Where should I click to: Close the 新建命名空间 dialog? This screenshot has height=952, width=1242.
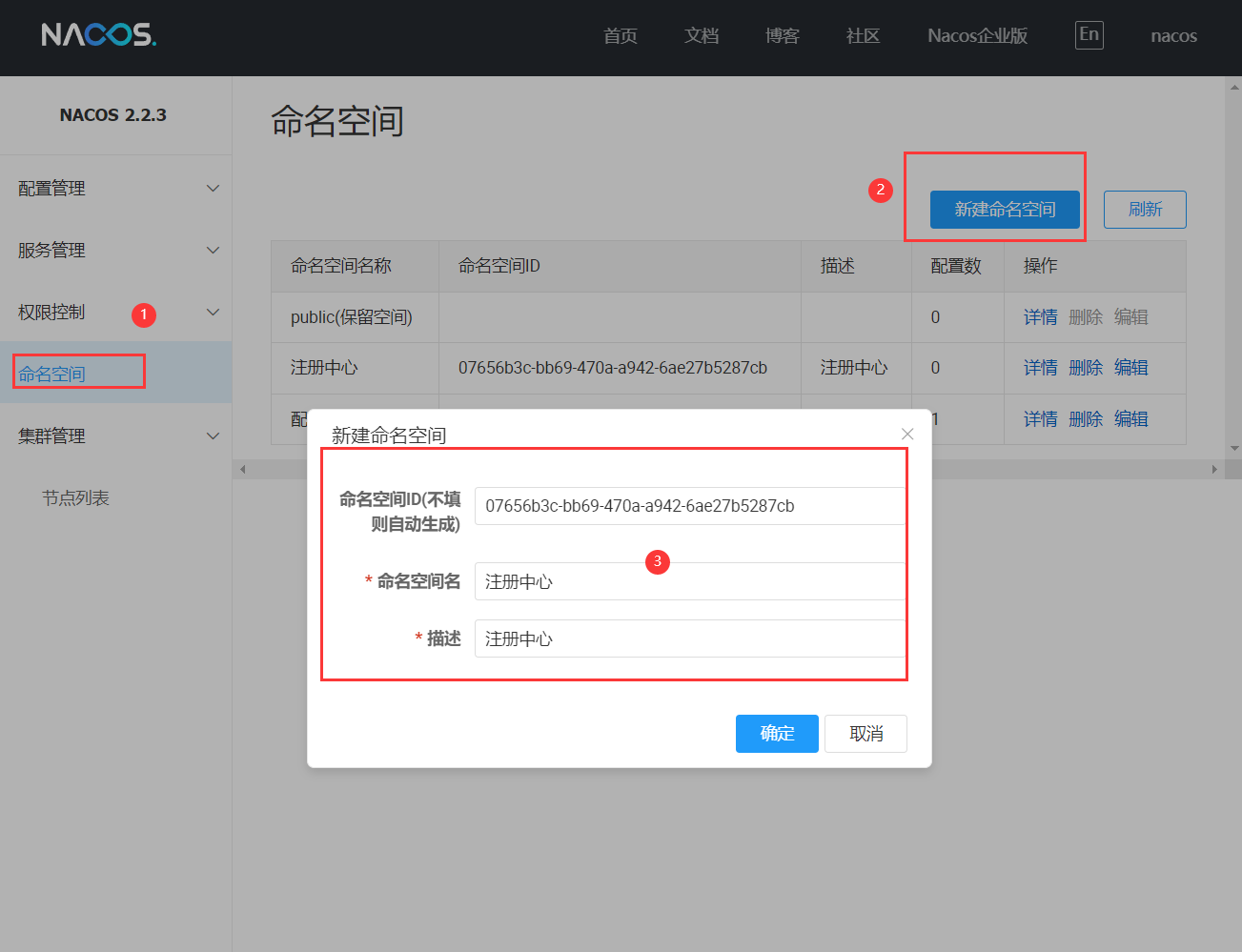tap(906, 434)
